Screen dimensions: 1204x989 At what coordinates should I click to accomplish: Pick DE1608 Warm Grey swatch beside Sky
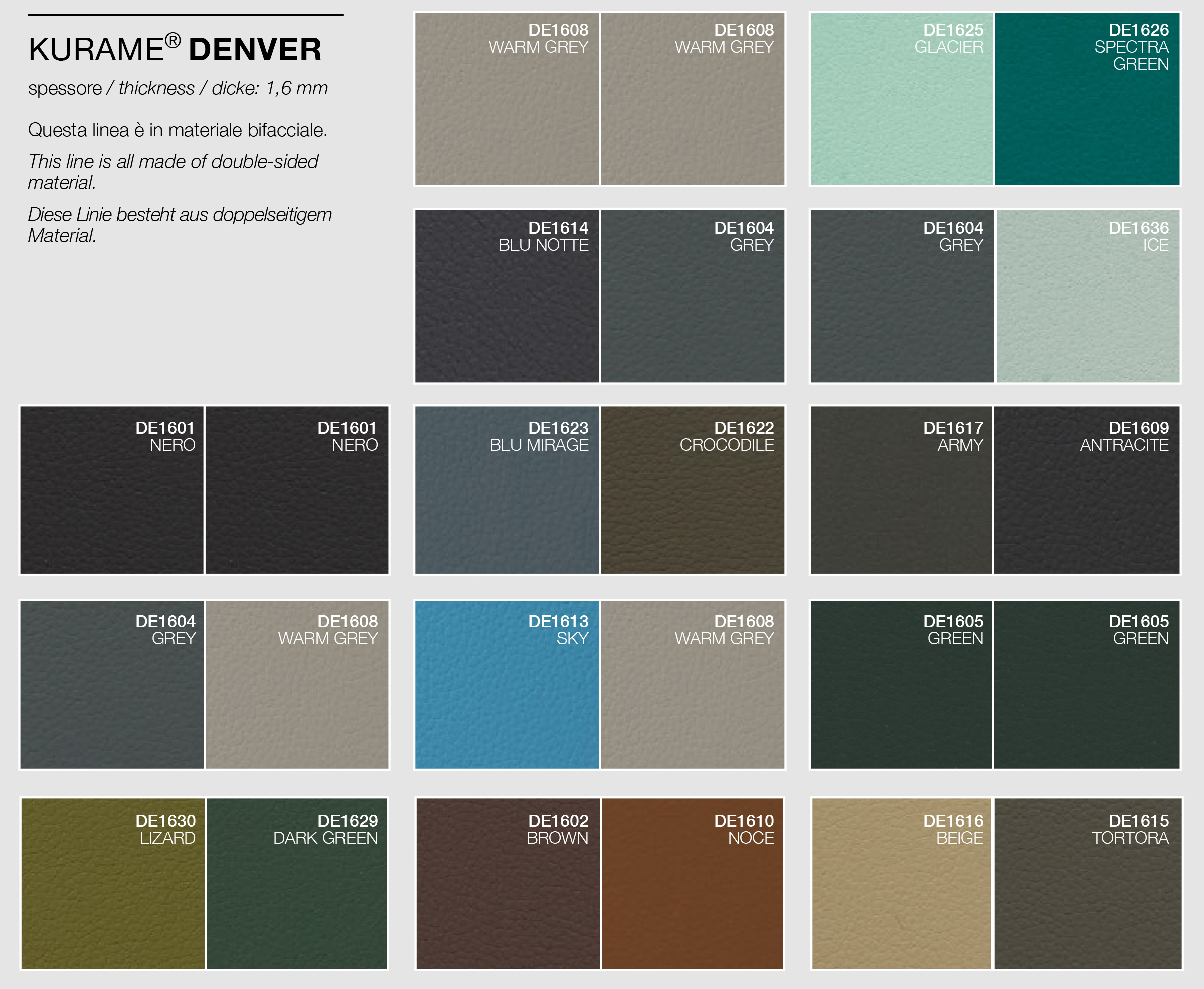pyautogui.click(x=693, y=685)
